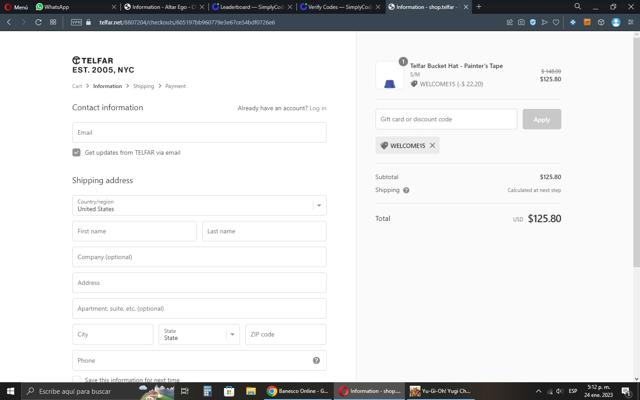Click the Log in link

pyautogui.click(x=318, y=108)
